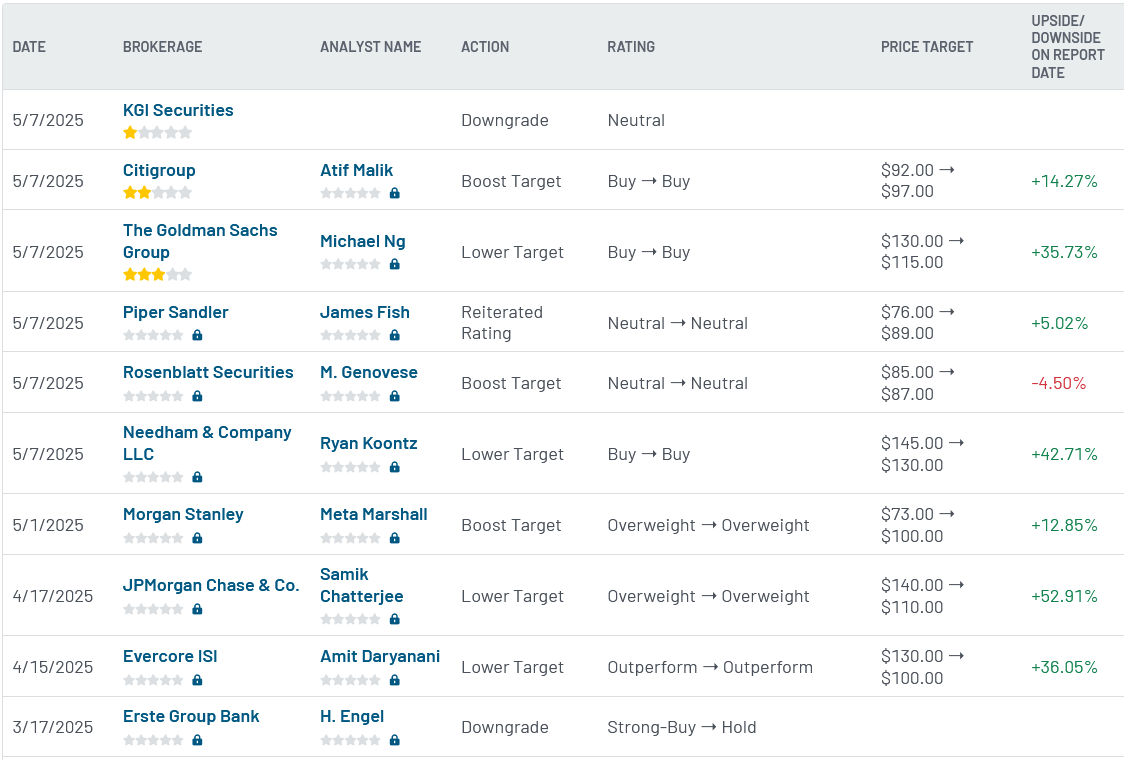View analyst Amit Daryanani profile

click(x=380, y=656)
